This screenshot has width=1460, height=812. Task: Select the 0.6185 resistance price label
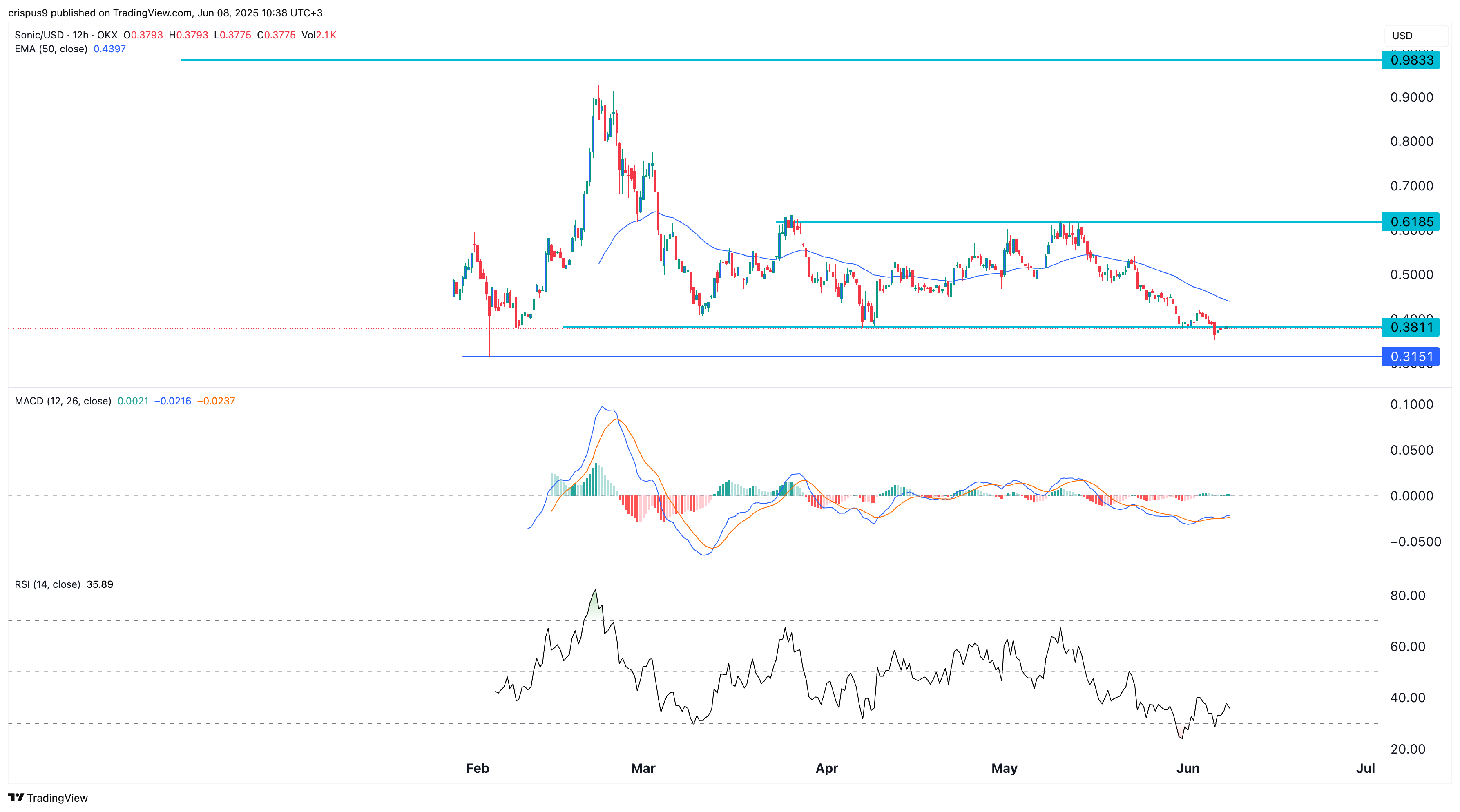point(1411,221)
